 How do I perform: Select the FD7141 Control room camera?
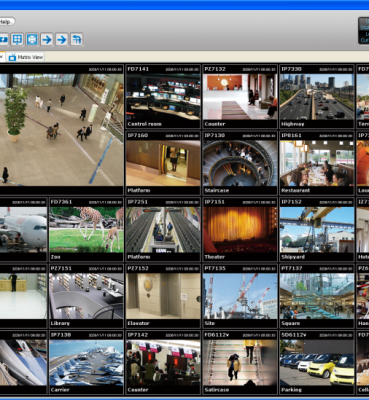click(x=163, y=97)
